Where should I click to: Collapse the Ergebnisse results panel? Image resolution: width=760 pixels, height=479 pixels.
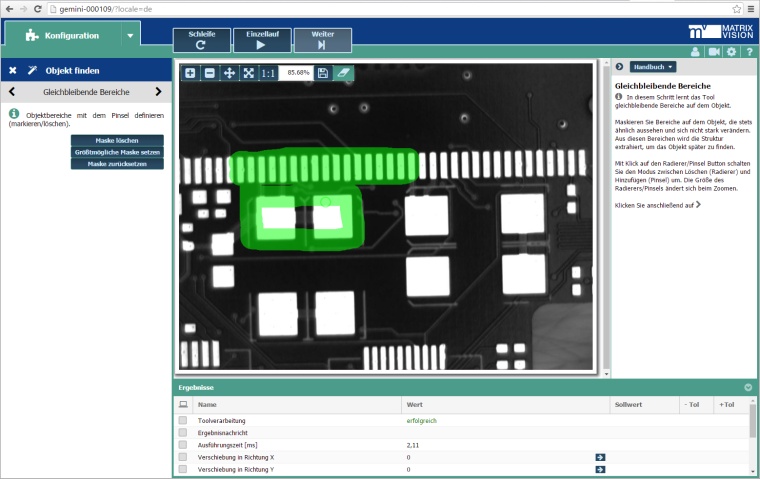coord(747,387)
